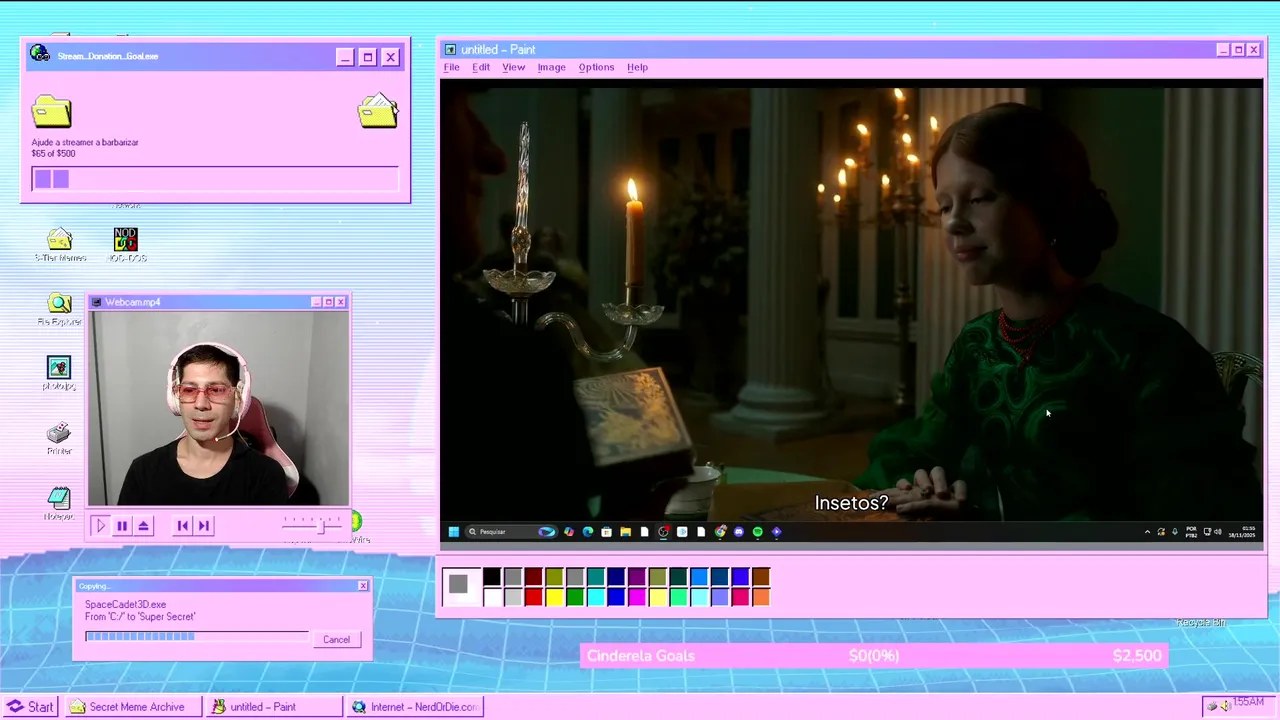
Task: Switch to Internet - NerdOrDie.com taskbar item
Action: (x=415, y=707)
